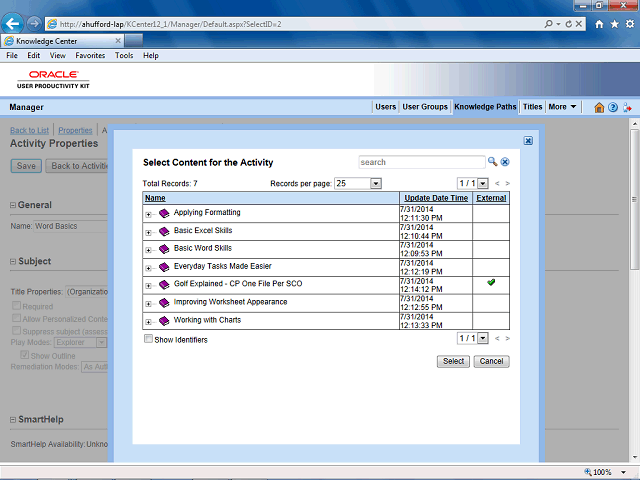Screen dimensions: 640x480
Task: Sort by the External column header
Action: pyautogui.click(x=491, y=198)
